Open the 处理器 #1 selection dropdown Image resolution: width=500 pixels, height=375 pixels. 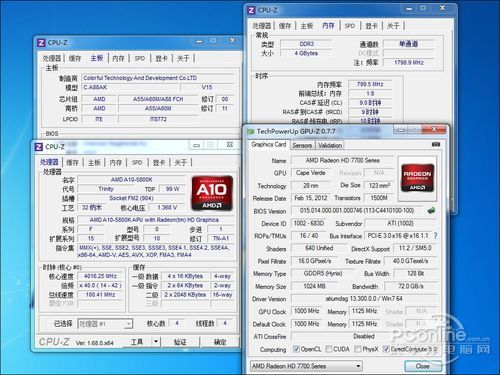[105, 323]
